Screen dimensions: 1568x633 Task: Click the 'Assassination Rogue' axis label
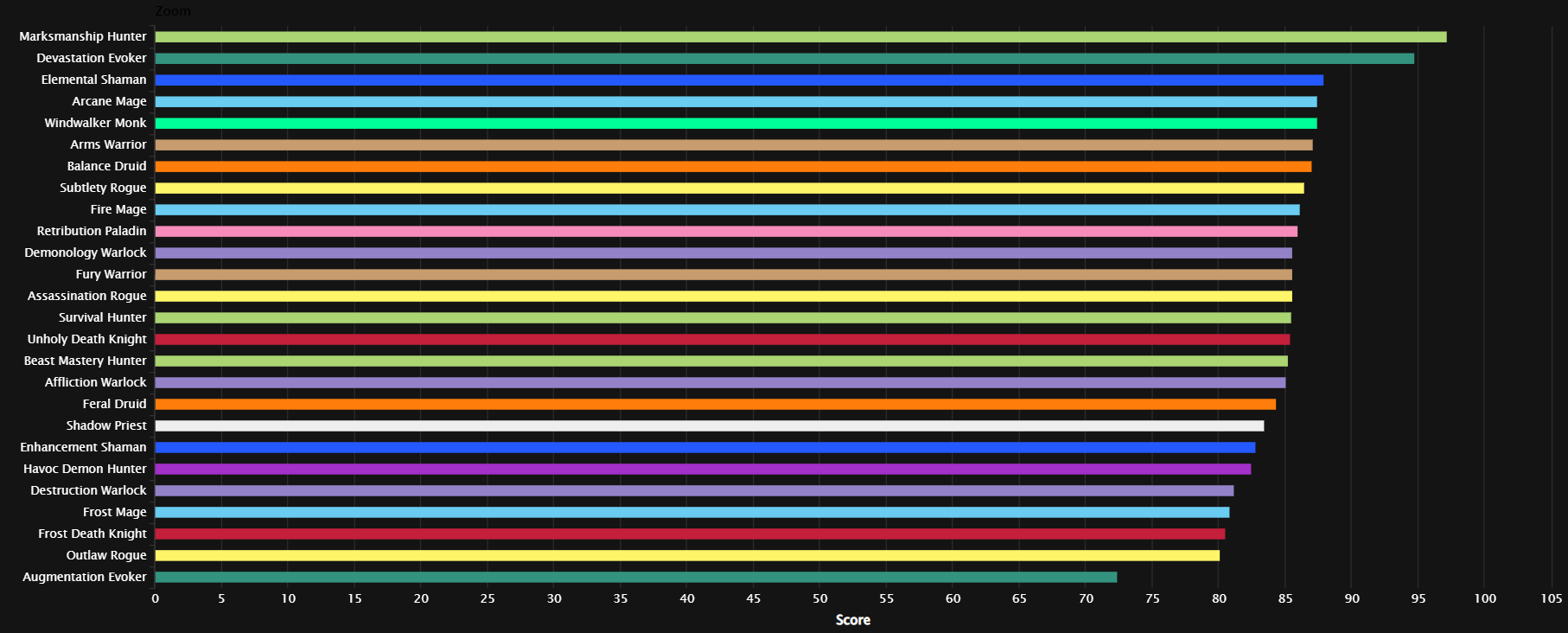[87, 296]
